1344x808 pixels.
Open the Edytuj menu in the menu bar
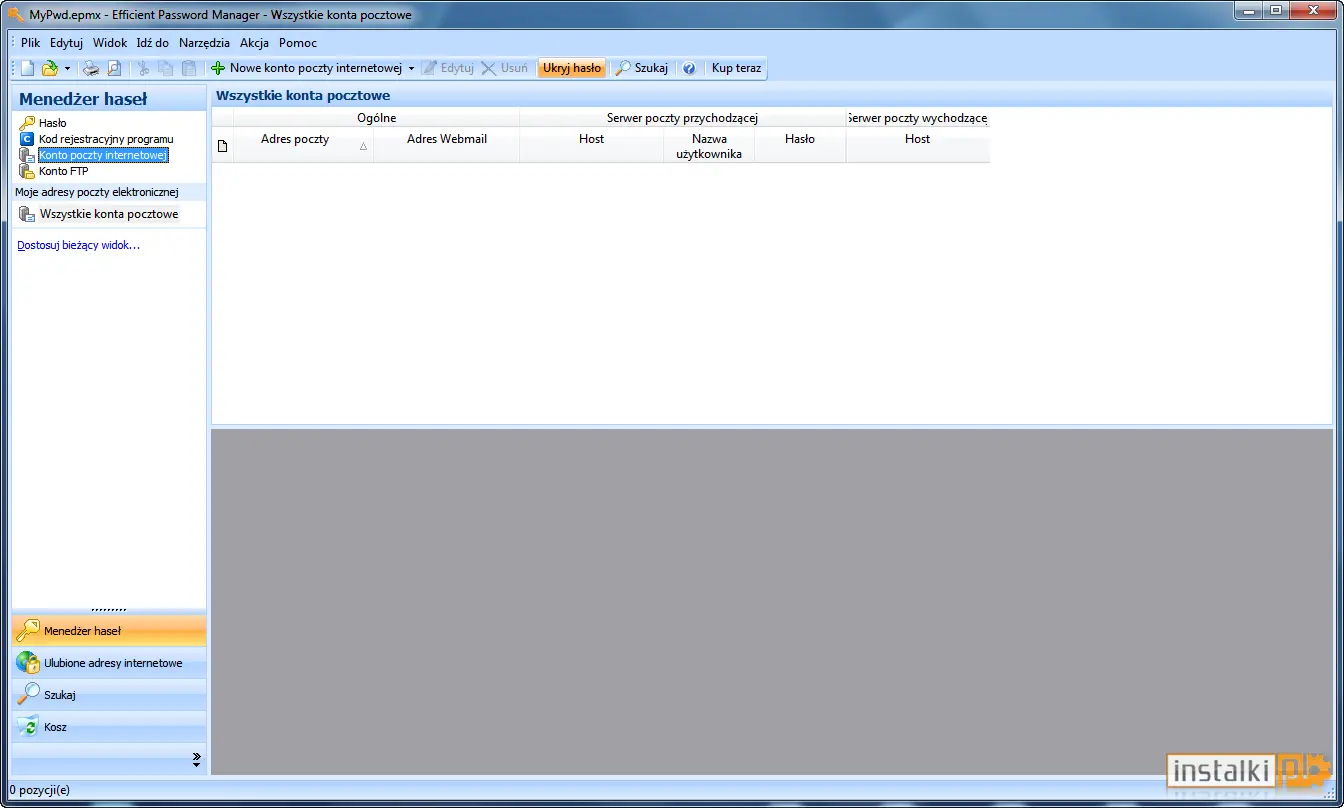tap(66, 43)
